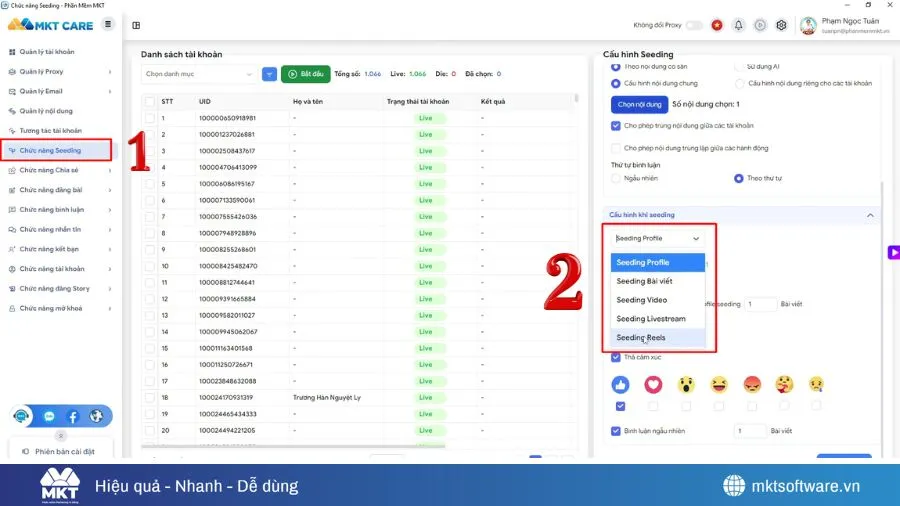Click the user avatar of Phạm Ngọc Tuấn
Image resolution: width=900 pixels, height=506 pixels.
[x=808, y=25]
